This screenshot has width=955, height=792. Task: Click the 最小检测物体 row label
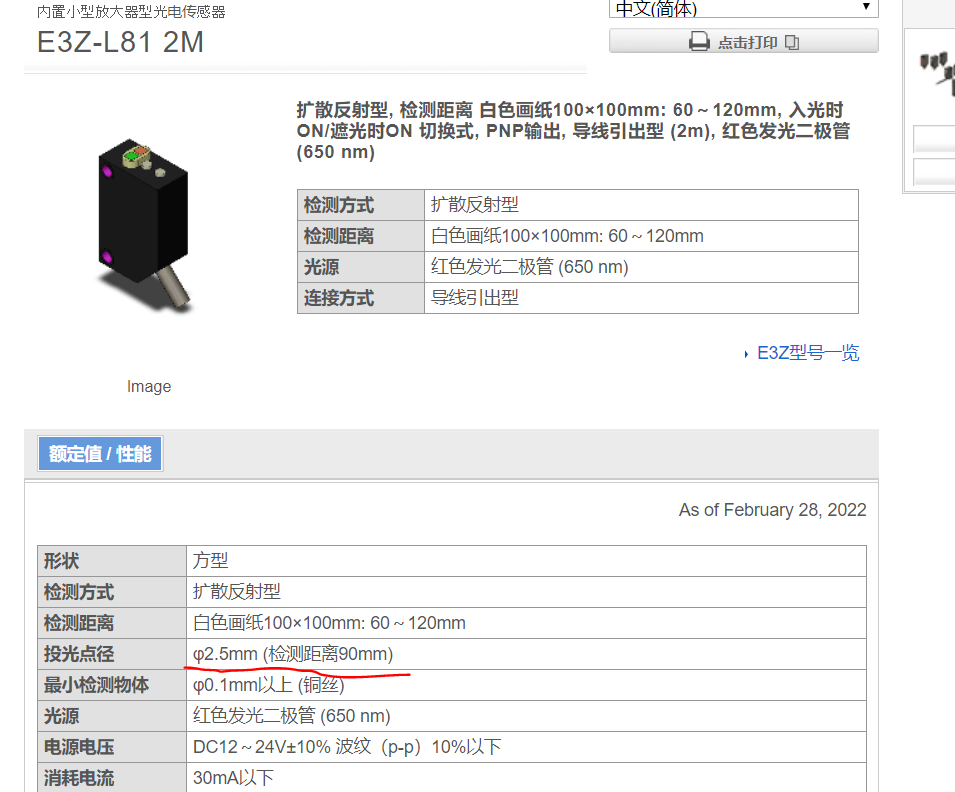point(96,685)
